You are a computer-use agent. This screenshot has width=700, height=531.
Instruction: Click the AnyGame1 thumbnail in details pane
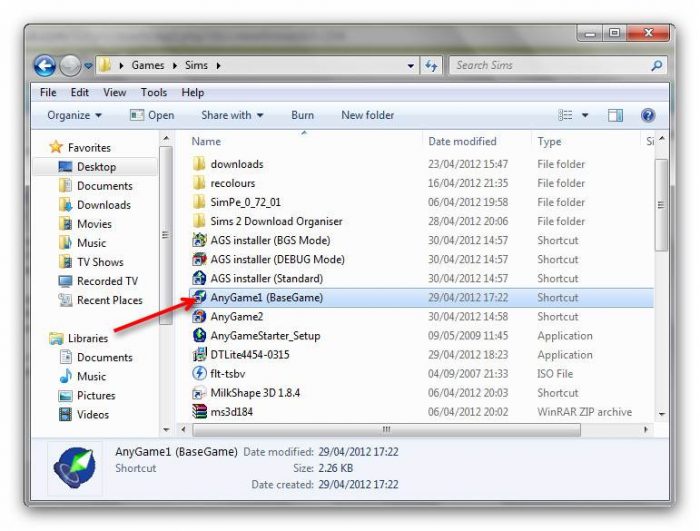coord(75,468)
